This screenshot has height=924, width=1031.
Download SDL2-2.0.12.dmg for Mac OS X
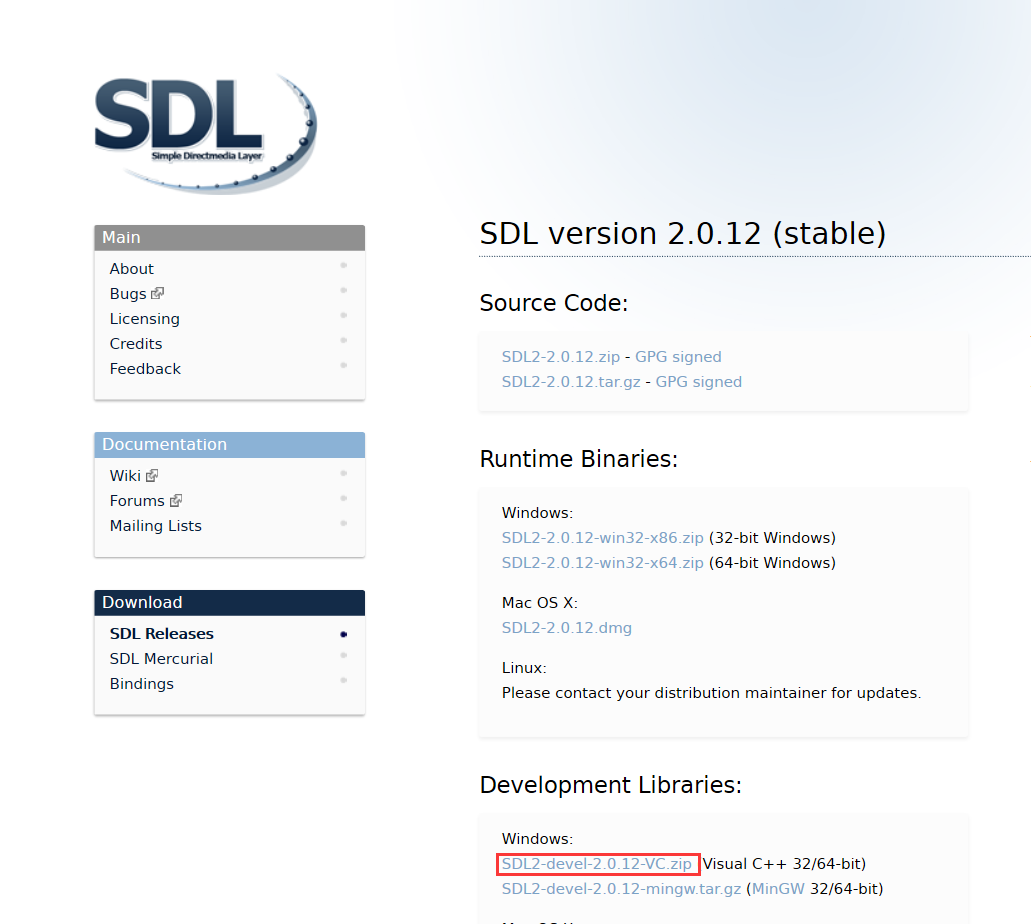pos(567,627)
